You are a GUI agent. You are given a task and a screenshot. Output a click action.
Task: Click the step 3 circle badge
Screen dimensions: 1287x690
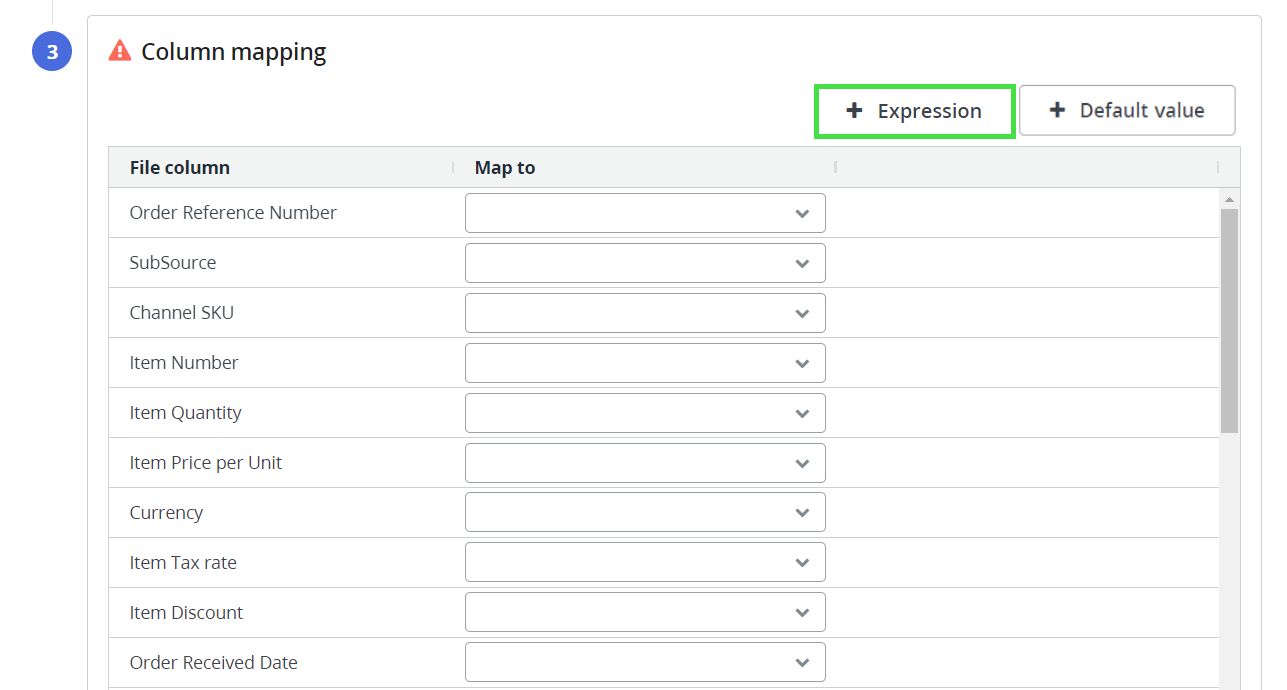[52, 52]
